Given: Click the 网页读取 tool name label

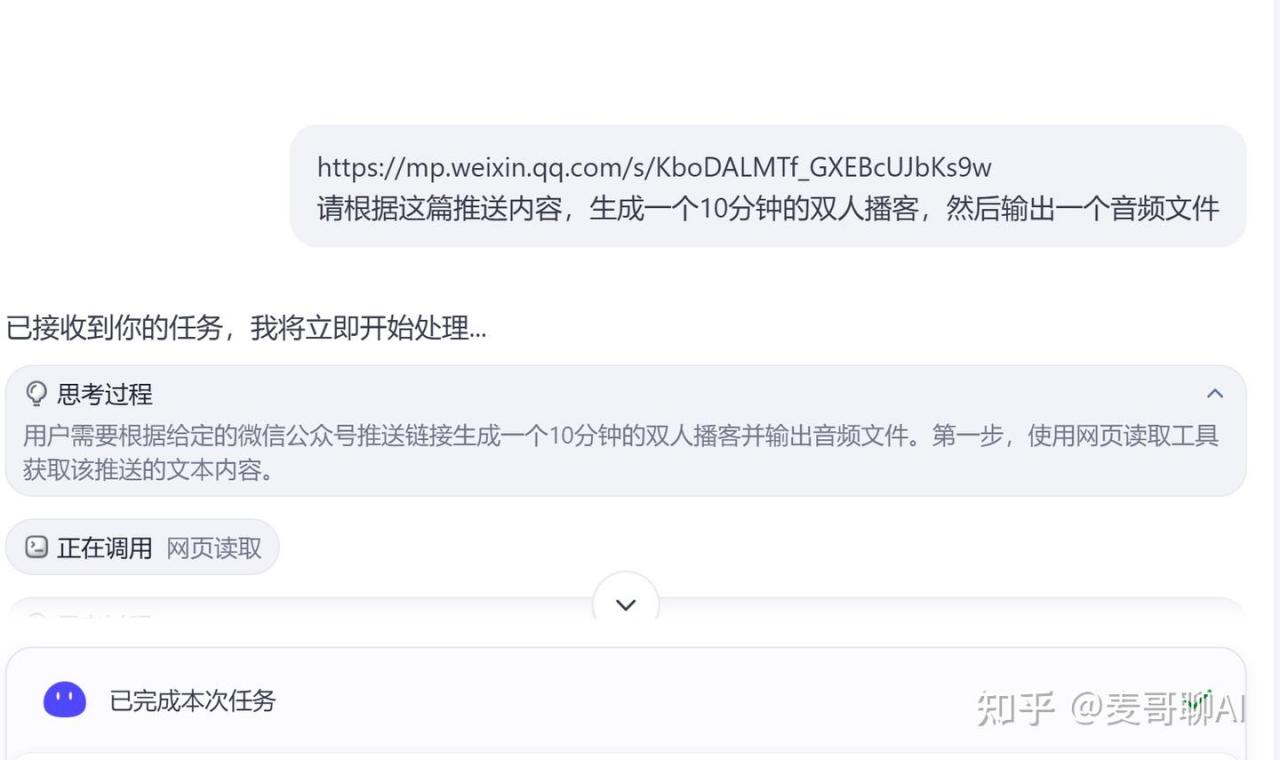Looking at the screenshot, I should pos(214,548).
